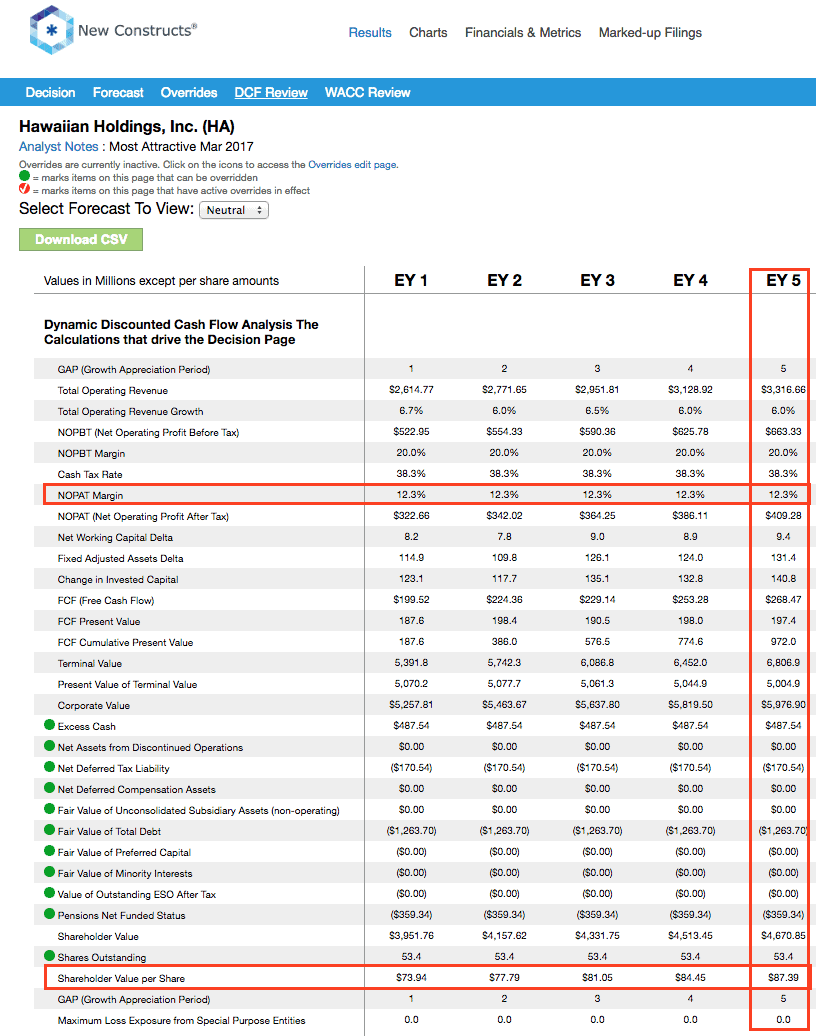
Task: Click the $73.94 value under EY 1
Action: (x=411, y=977)
